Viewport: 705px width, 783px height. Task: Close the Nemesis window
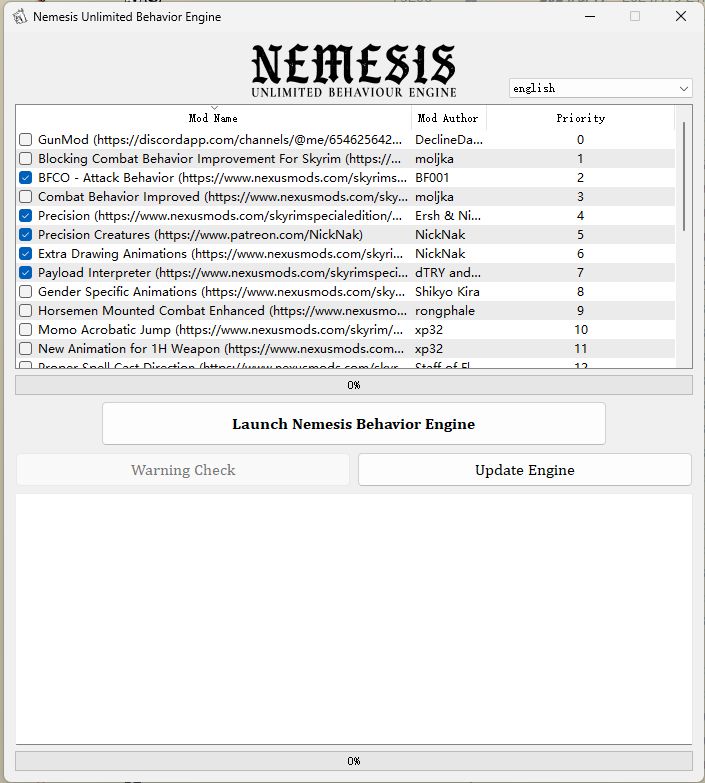pyautogui.click(x=681, y=16)
